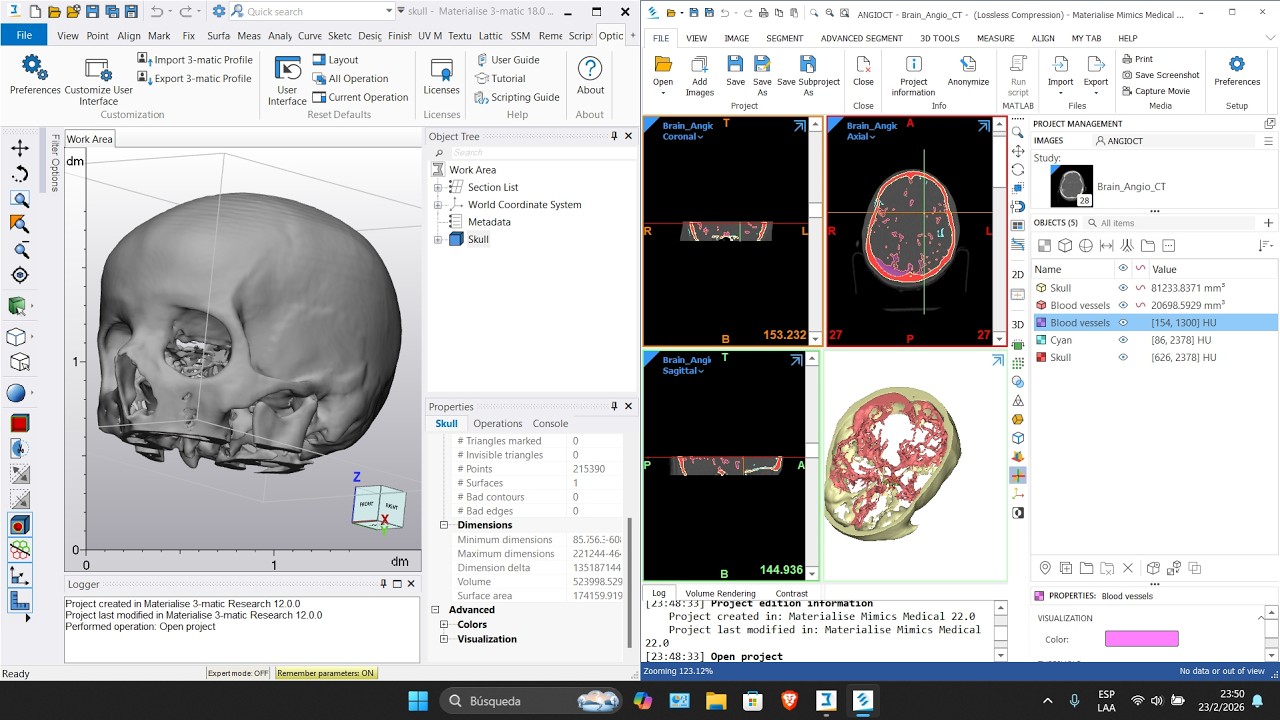Image resolution: width=1280 pixels, height=720 pixels.
Task: Open the Fix ribbon tab in 3-matic
Action: pos(188,35)
